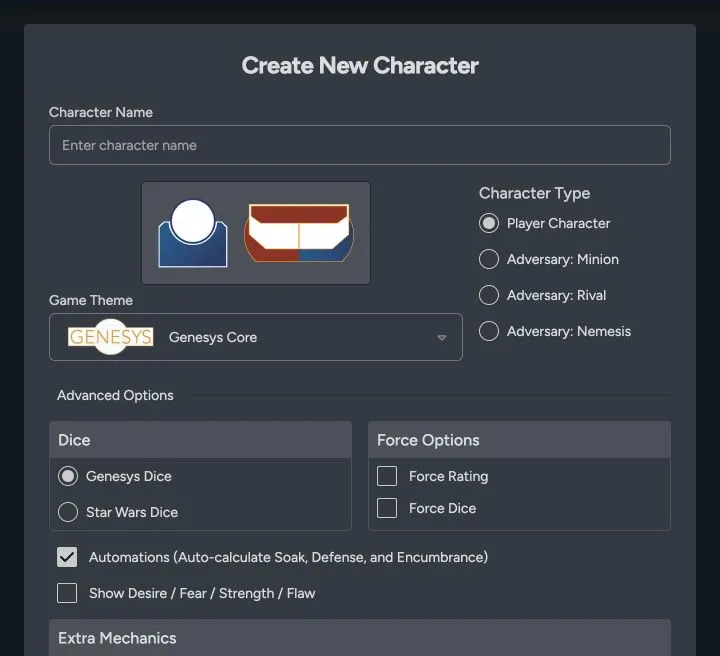720x656 pixels.
Task: Click the Advanced Options section label
Action: pos(115,395)
